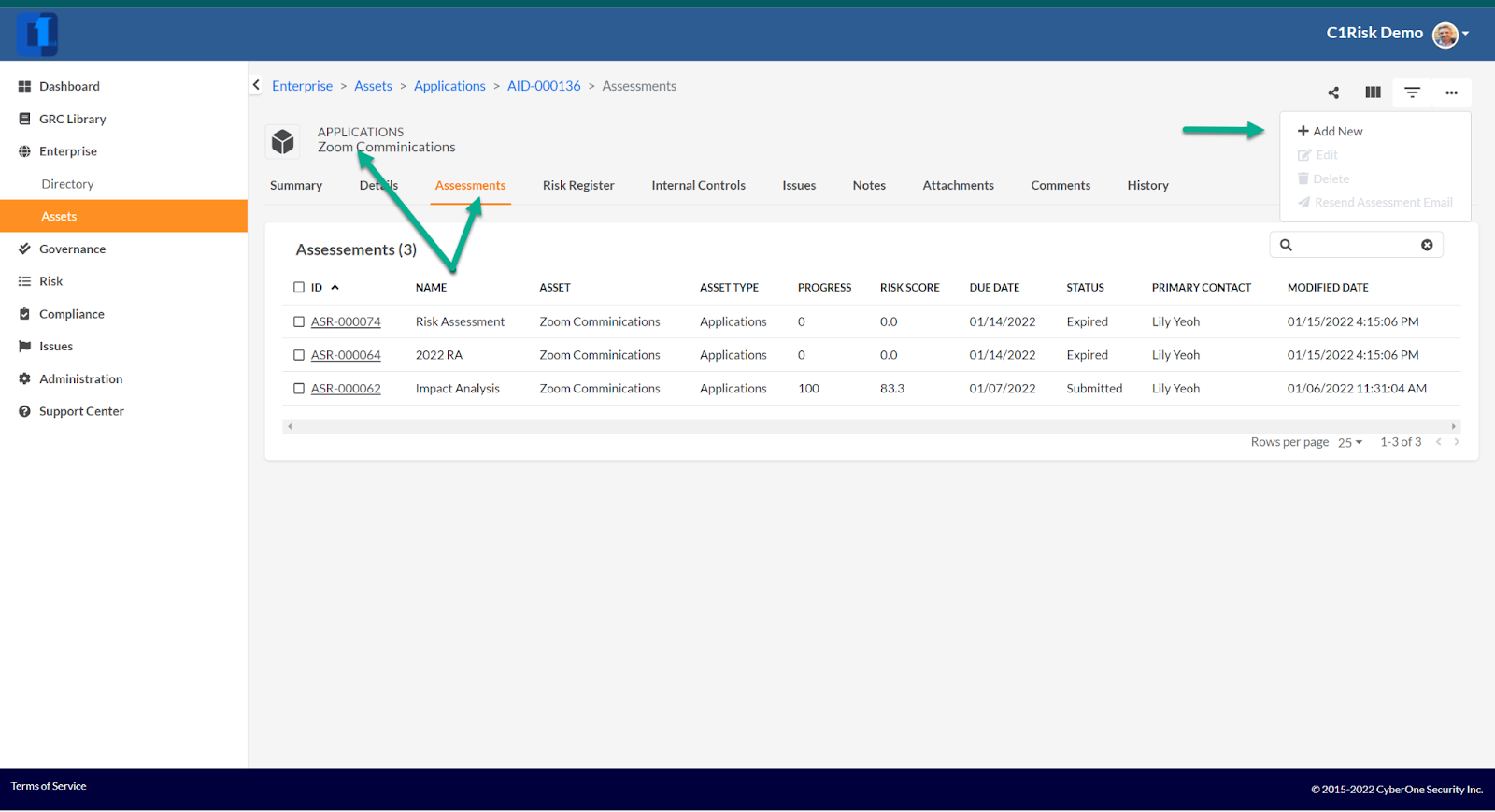Switch to the Attachments tab
1495x812 pixels.
coord(958,186)
